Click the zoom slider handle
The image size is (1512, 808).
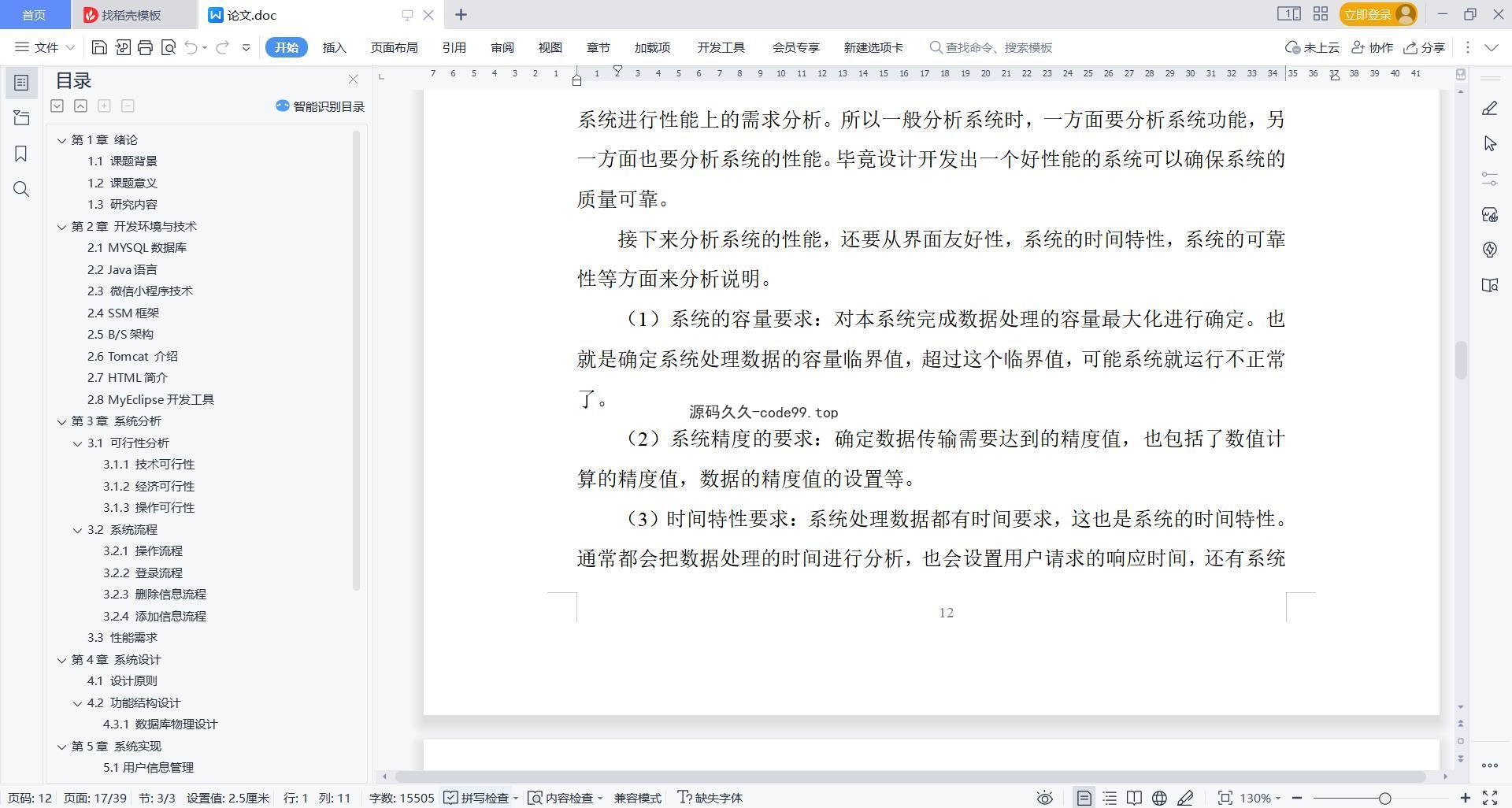click(1384, 798)
